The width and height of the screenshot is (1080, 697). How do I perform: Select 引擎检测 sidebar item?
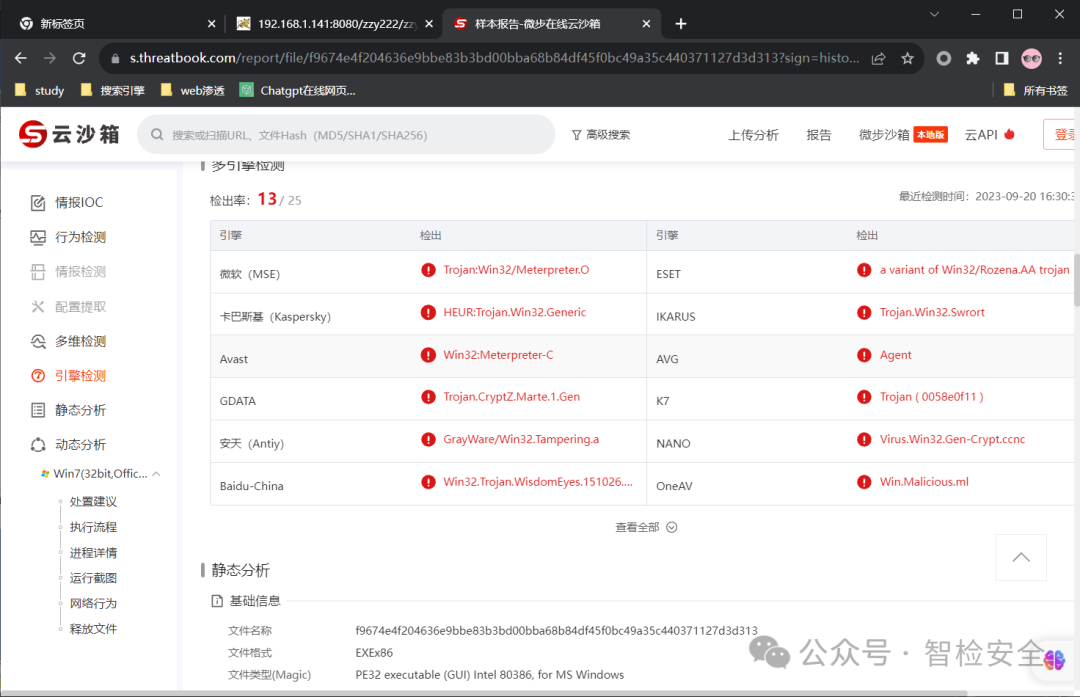68,375
